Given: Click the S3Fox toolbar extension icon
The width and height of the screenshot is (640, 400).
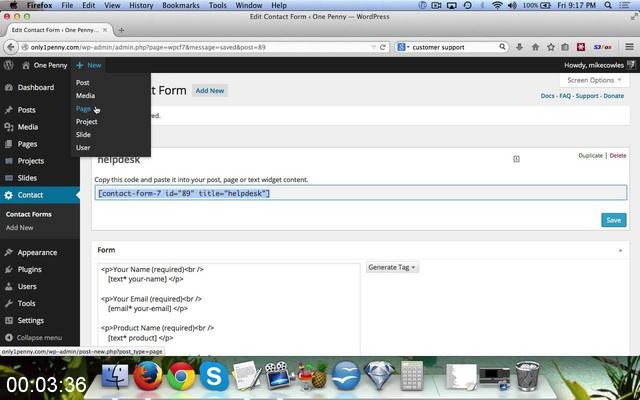Looking at the screenshot, I should pyautogui.click(x=602, y=47).
